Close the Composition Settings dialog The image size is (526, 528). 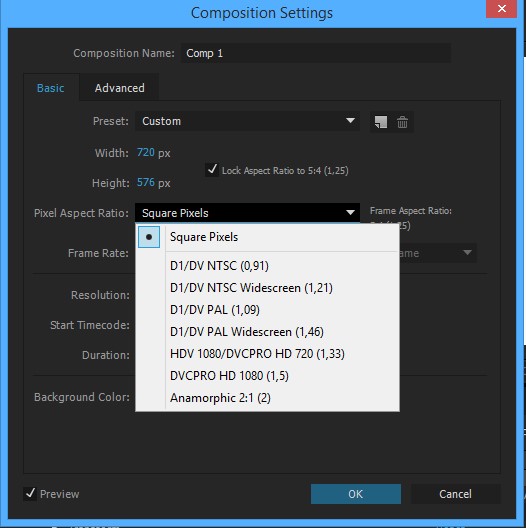point(501,9)
